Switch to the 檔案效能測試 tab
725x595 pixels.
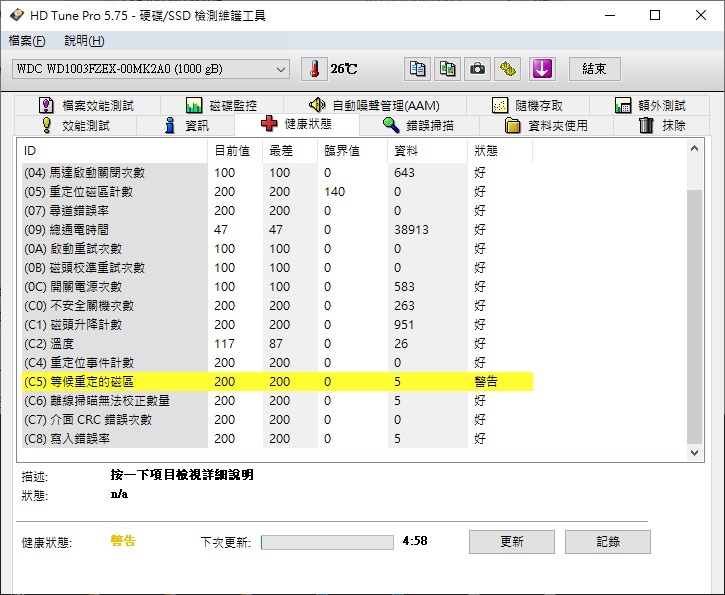coord(87,106)
